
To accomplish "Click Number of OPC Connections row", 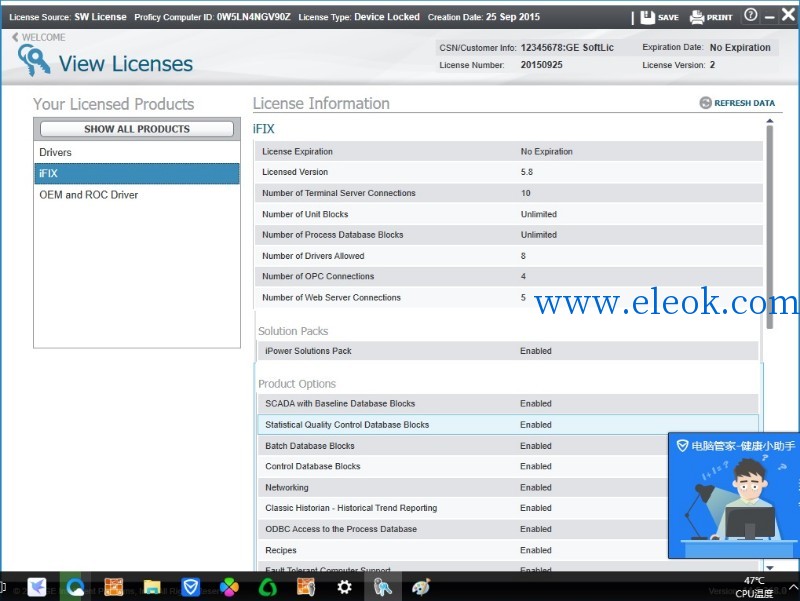I will coord(508,276).
